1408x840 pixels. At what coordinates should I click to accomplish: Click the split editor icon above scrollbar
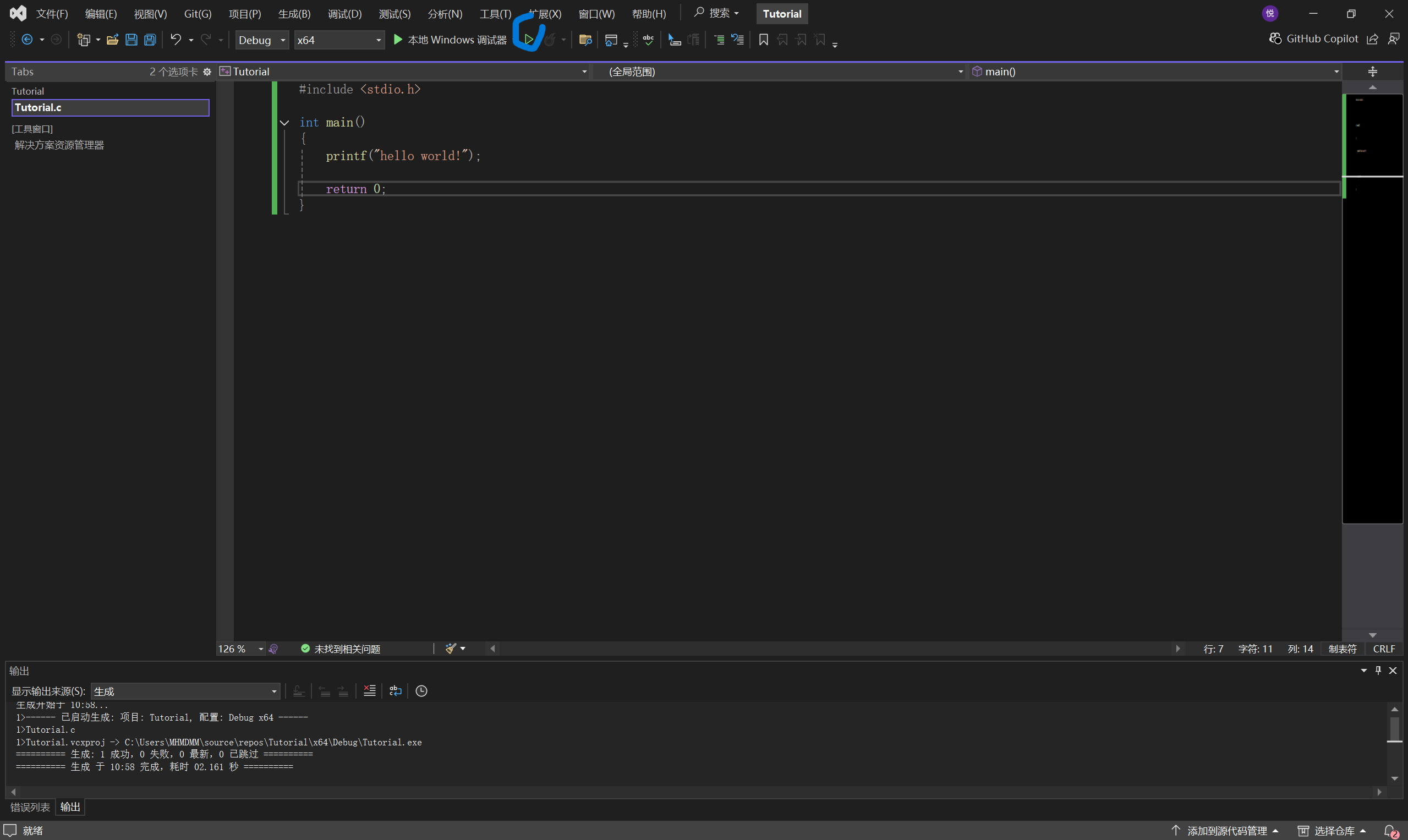click(1372, 72)
